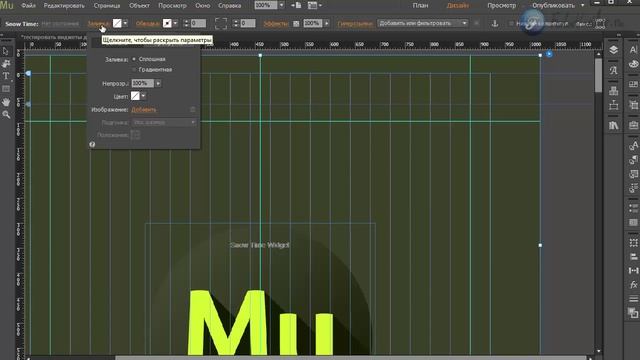Open the Layers panel icon
640x360 pixels.
tap(613, 50)
